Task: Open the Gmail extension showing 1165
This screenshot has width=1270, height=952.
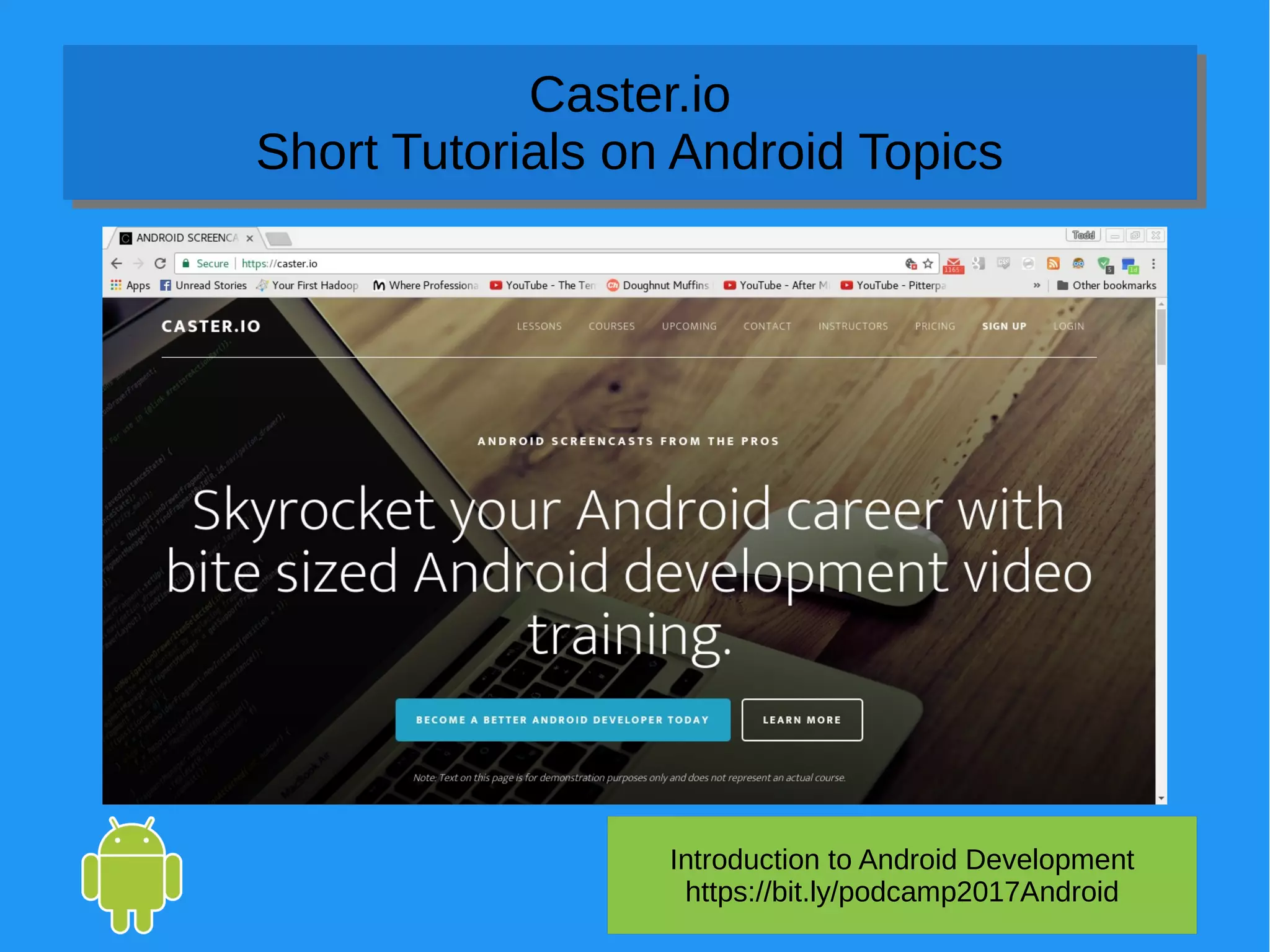Action: [x=953, y=265]
